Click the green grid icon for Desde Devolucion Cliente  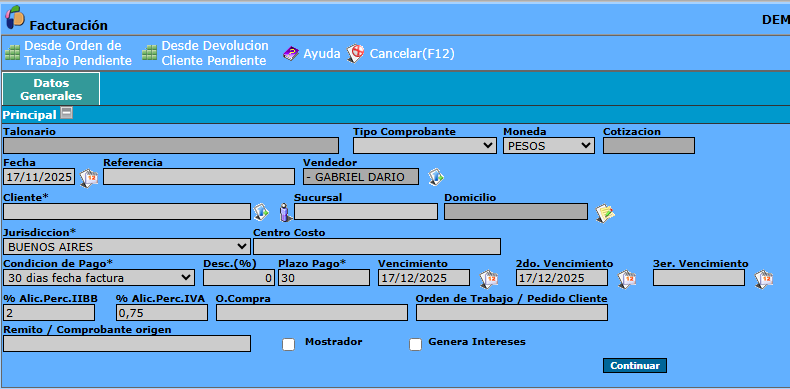pyautogui.click(x=150, y=53)
